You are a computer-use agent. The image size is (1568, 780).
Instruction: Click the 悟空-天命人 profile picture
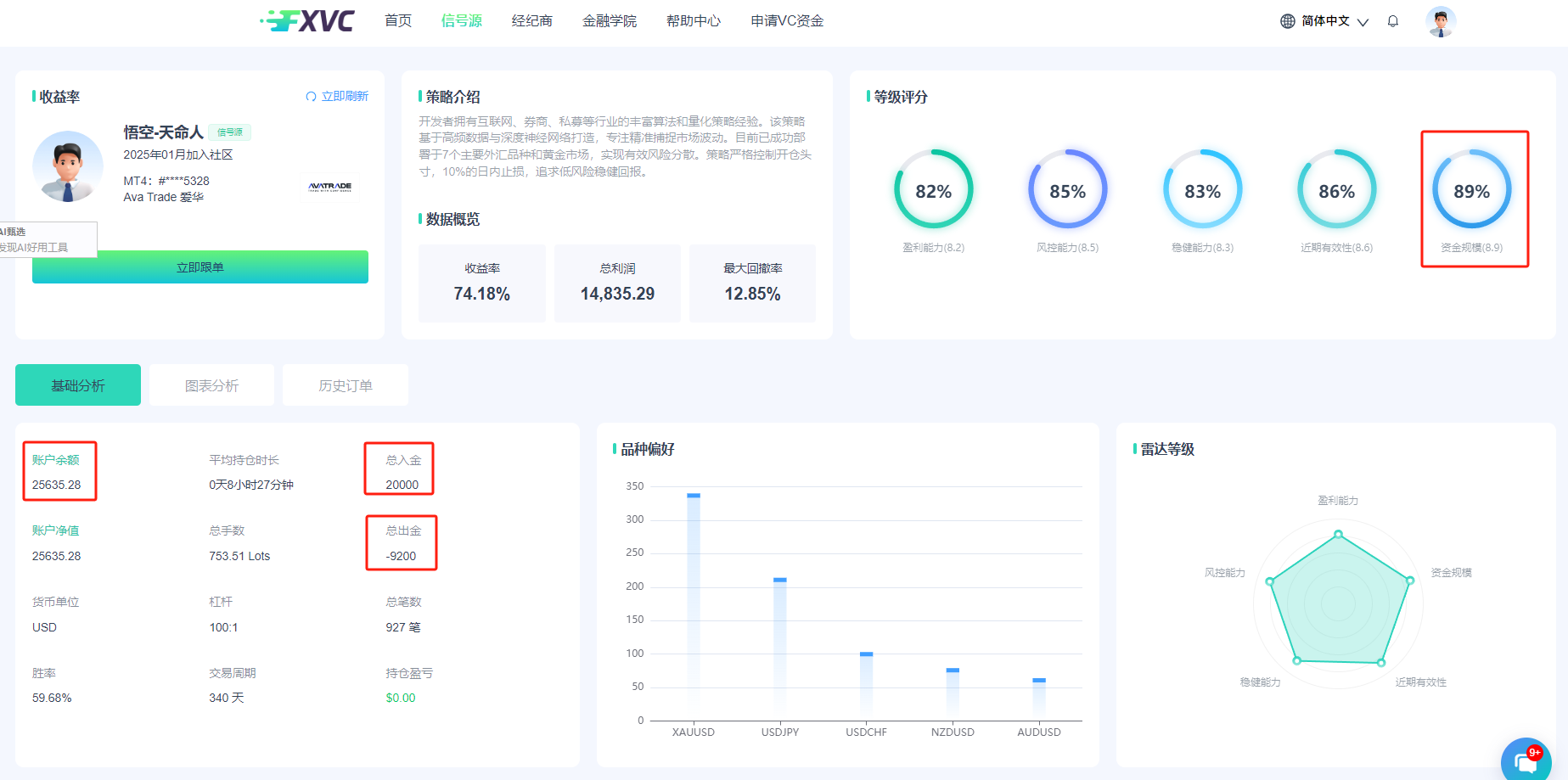68,166
